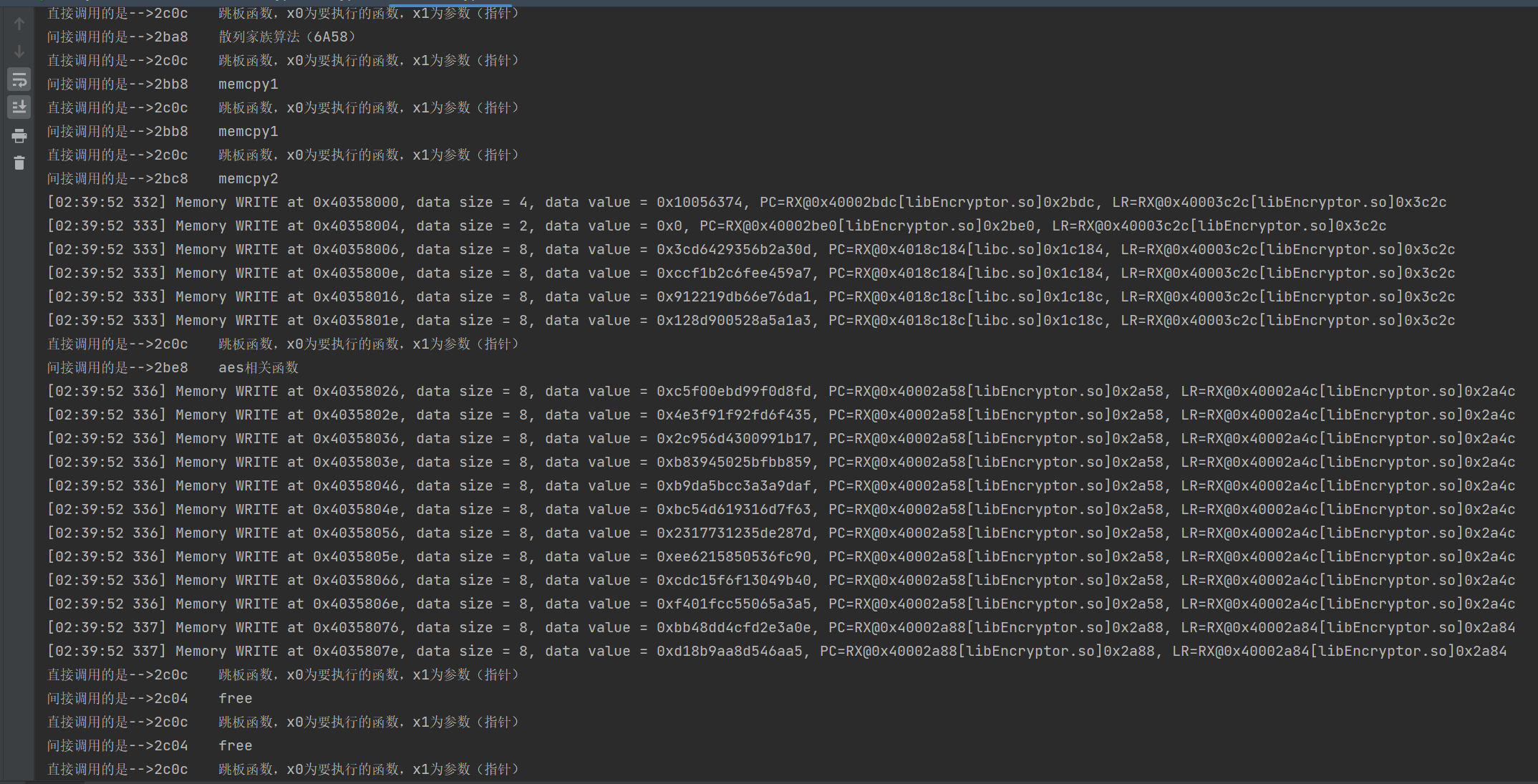The width and height of the screenshot is (1538, 784).
Task: Click the aes相关函数 log line
Action: [x=258, y=367]
